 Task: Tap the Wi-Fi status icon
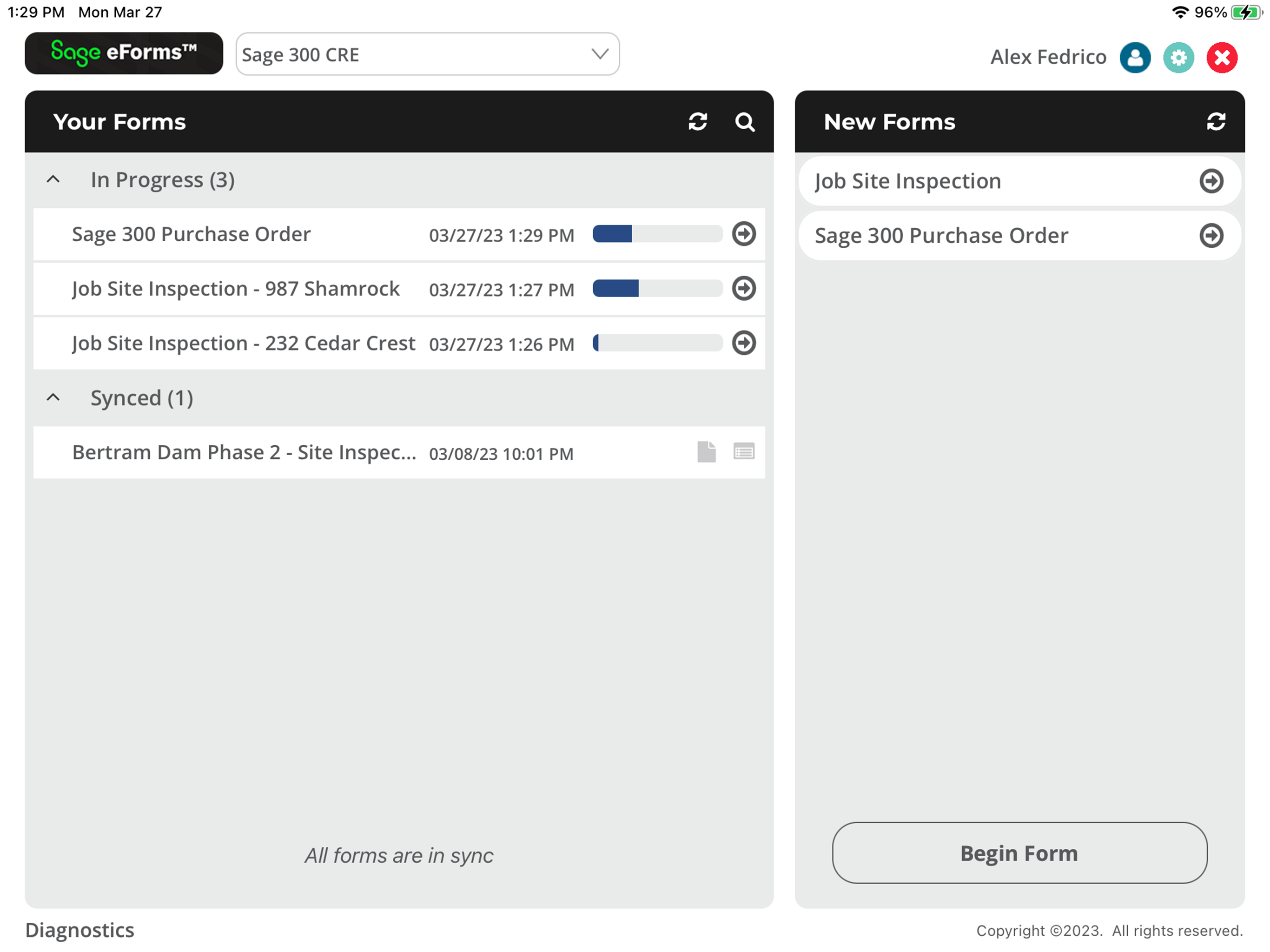click(x=1180, y=12)
